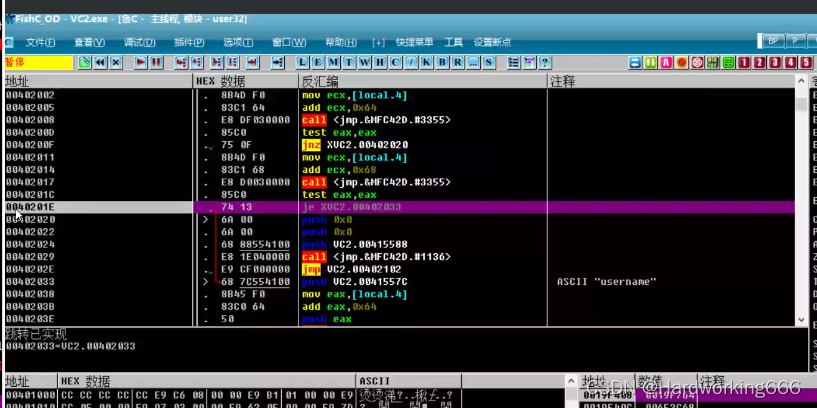Open Run trace with ellipsis button
The height and width of the screenshot is (408, 817).
pos(473,63)
